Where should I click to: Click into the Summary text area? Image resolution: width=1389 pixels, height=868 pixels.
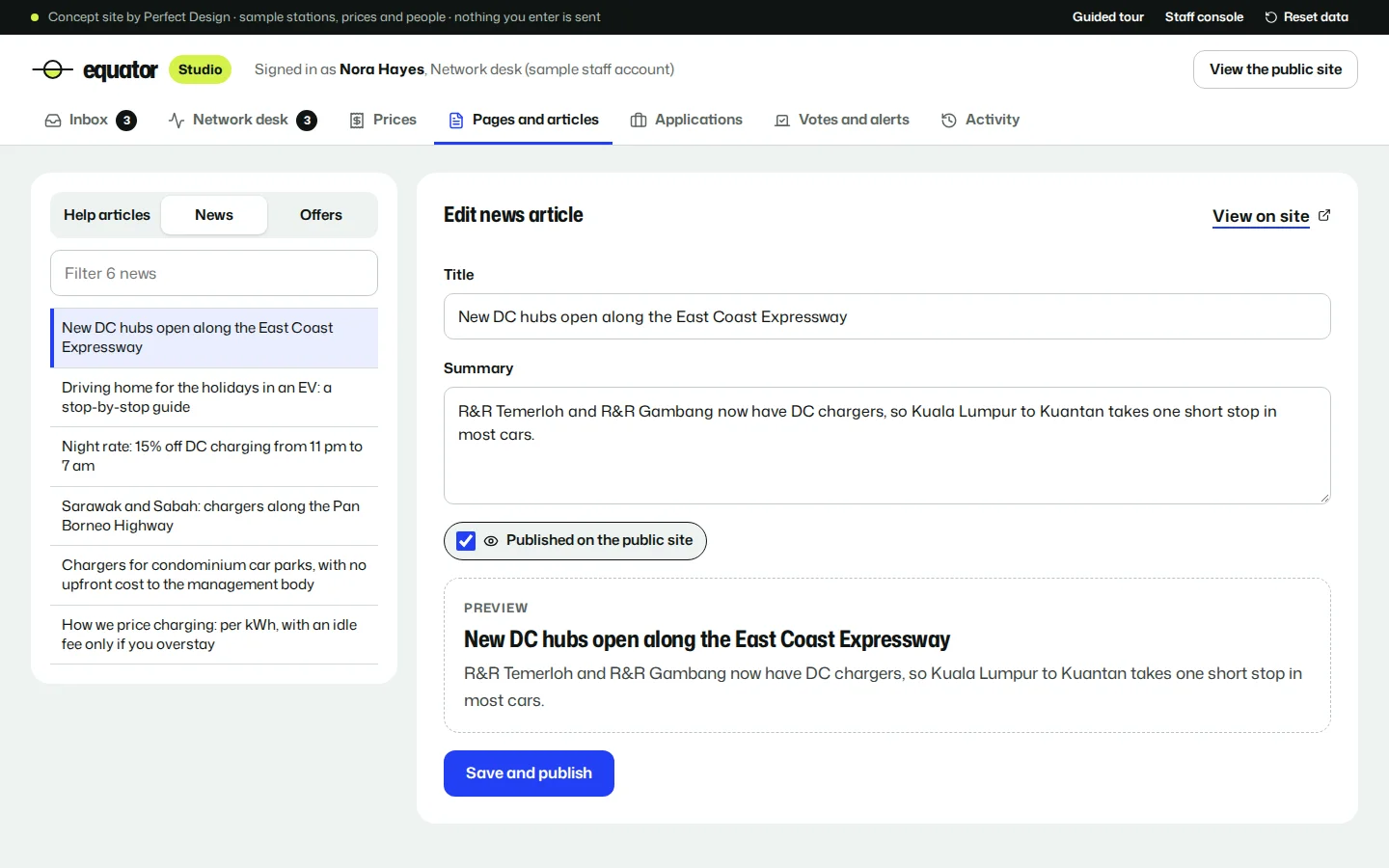[x=887, y=446]
